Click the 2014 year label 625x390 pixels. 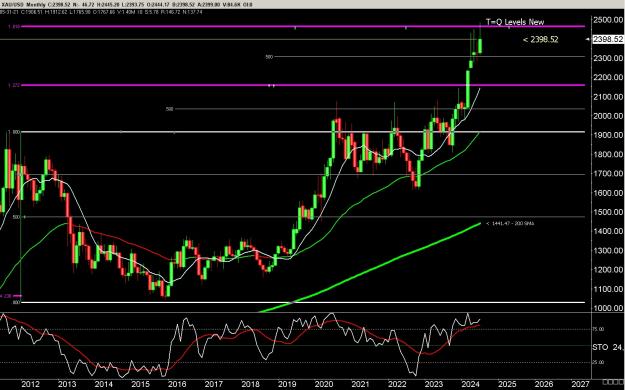pos(104,384)
